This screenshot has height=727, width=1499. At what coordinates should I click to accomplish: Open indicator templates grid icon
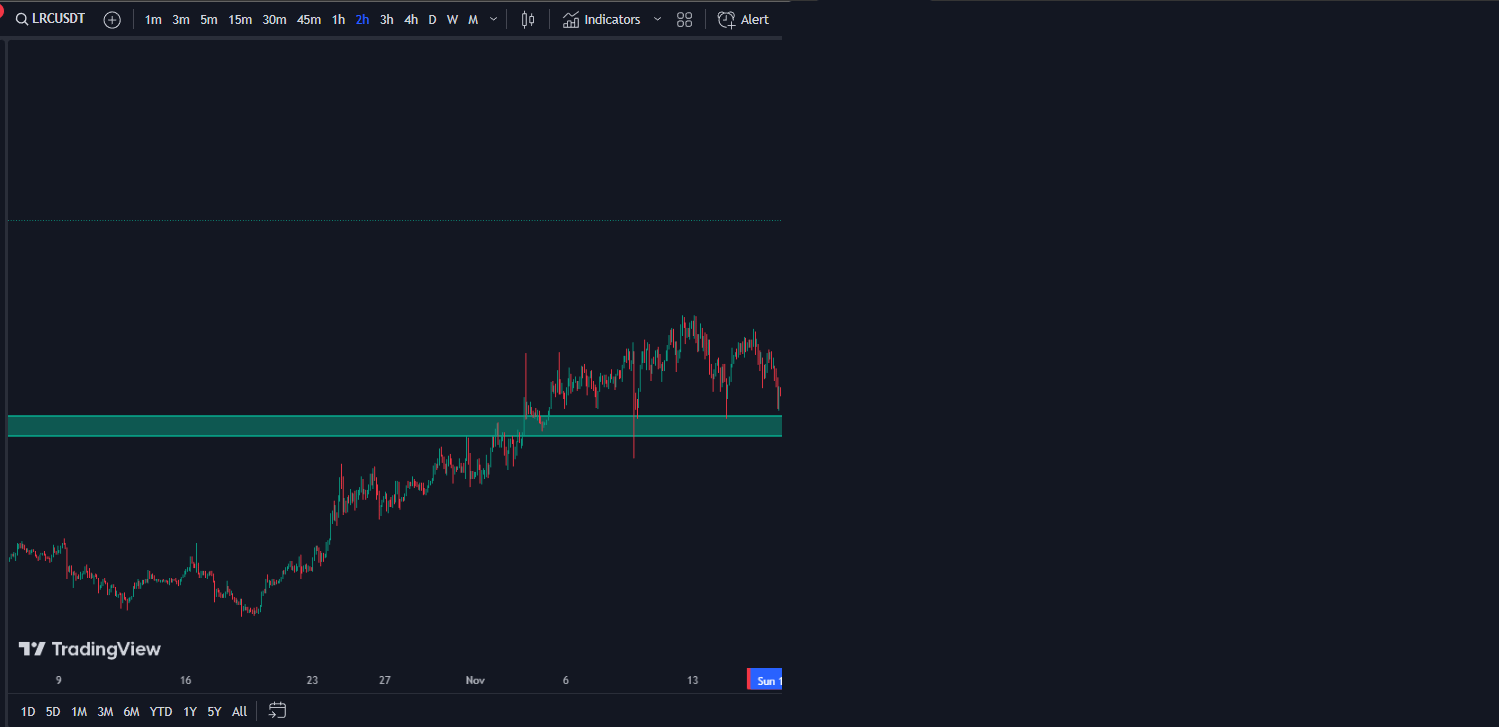pos(684,20)
